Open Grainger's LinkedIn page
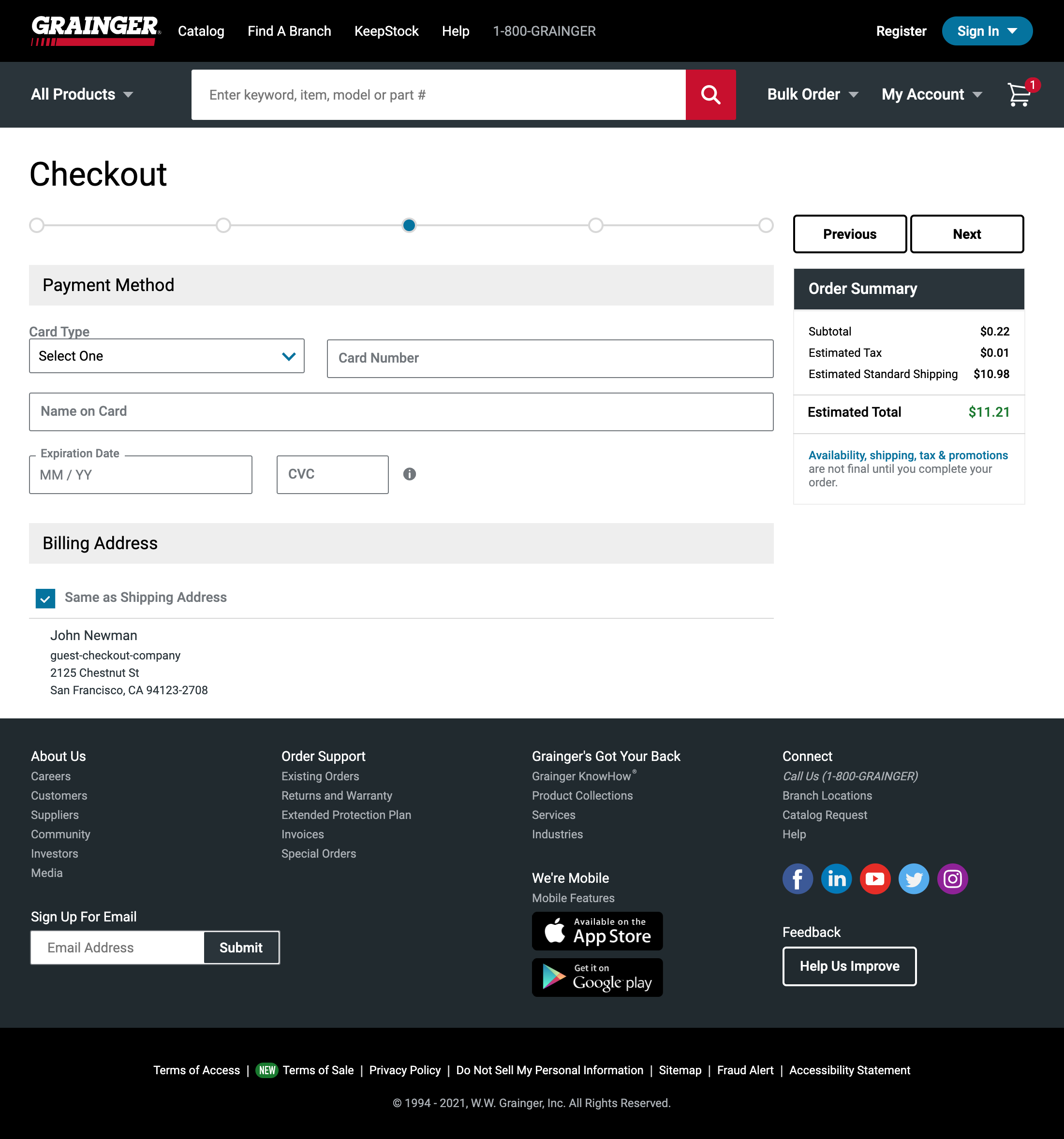This screenshot has height=1139, width=1064. click(x=836, y=878)
